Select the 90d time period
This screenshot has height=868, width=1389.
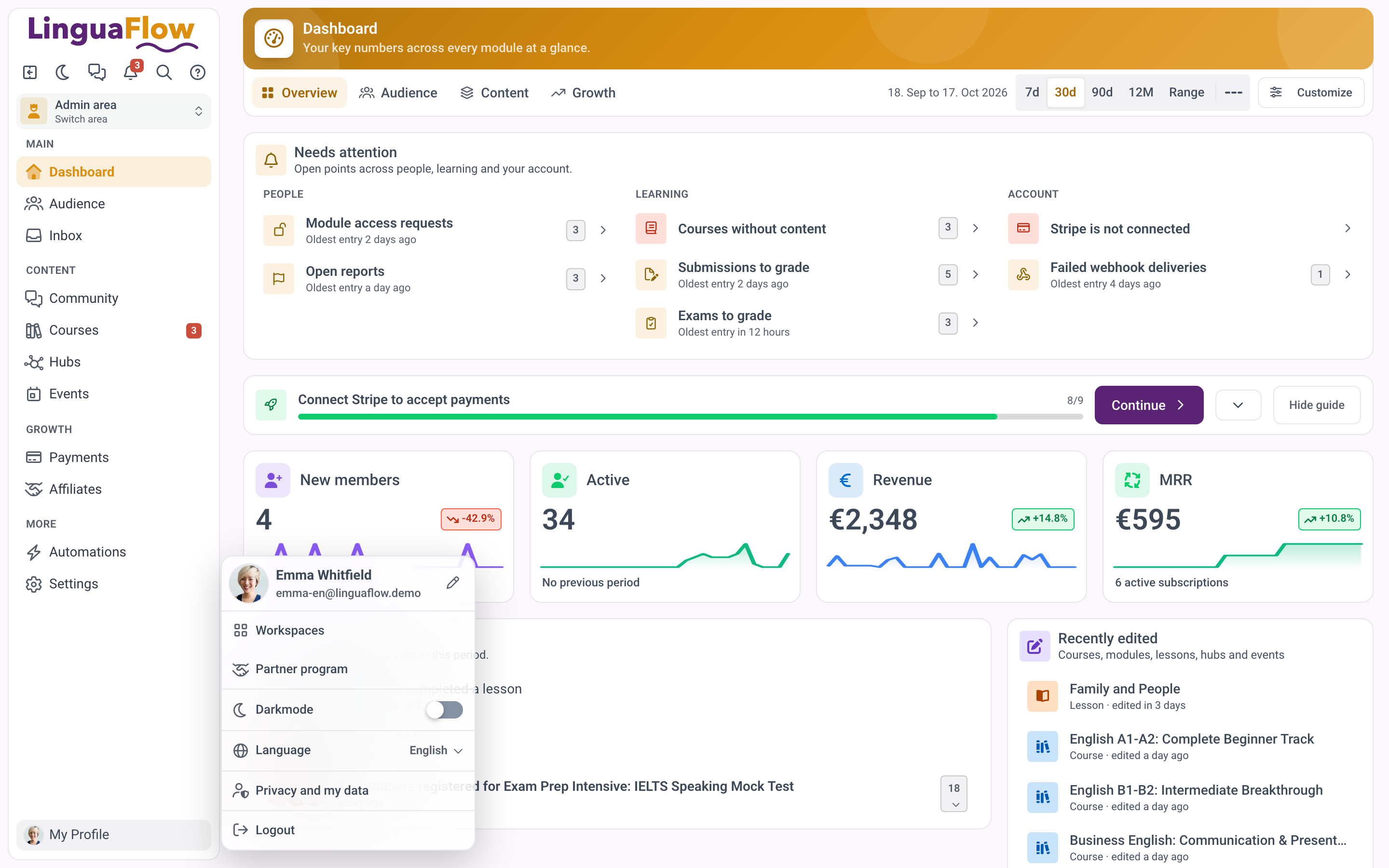[1102, 93]
